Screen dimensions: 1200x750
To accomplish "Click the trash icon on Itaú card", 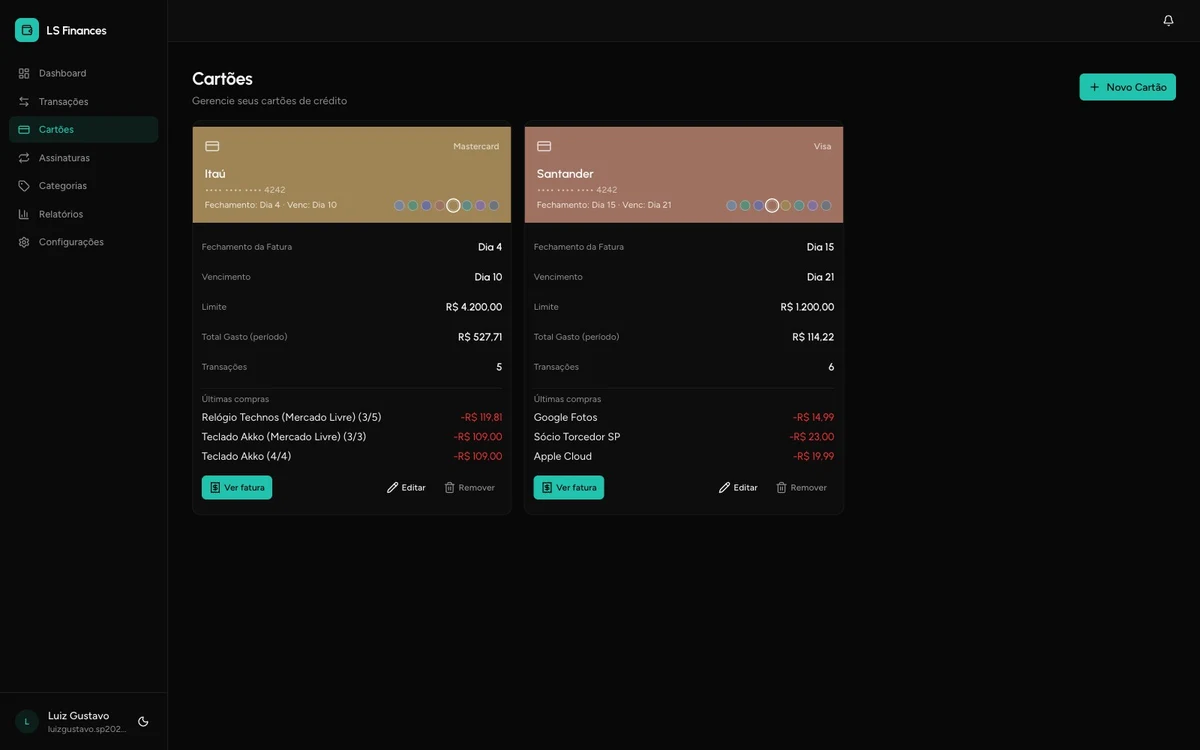I will pos(449,487).
